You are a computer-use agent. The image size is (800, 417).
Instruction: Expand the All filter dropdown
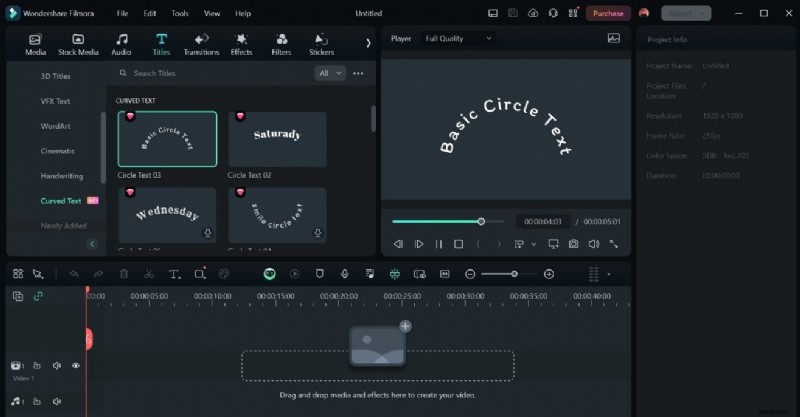pos(330,73)
